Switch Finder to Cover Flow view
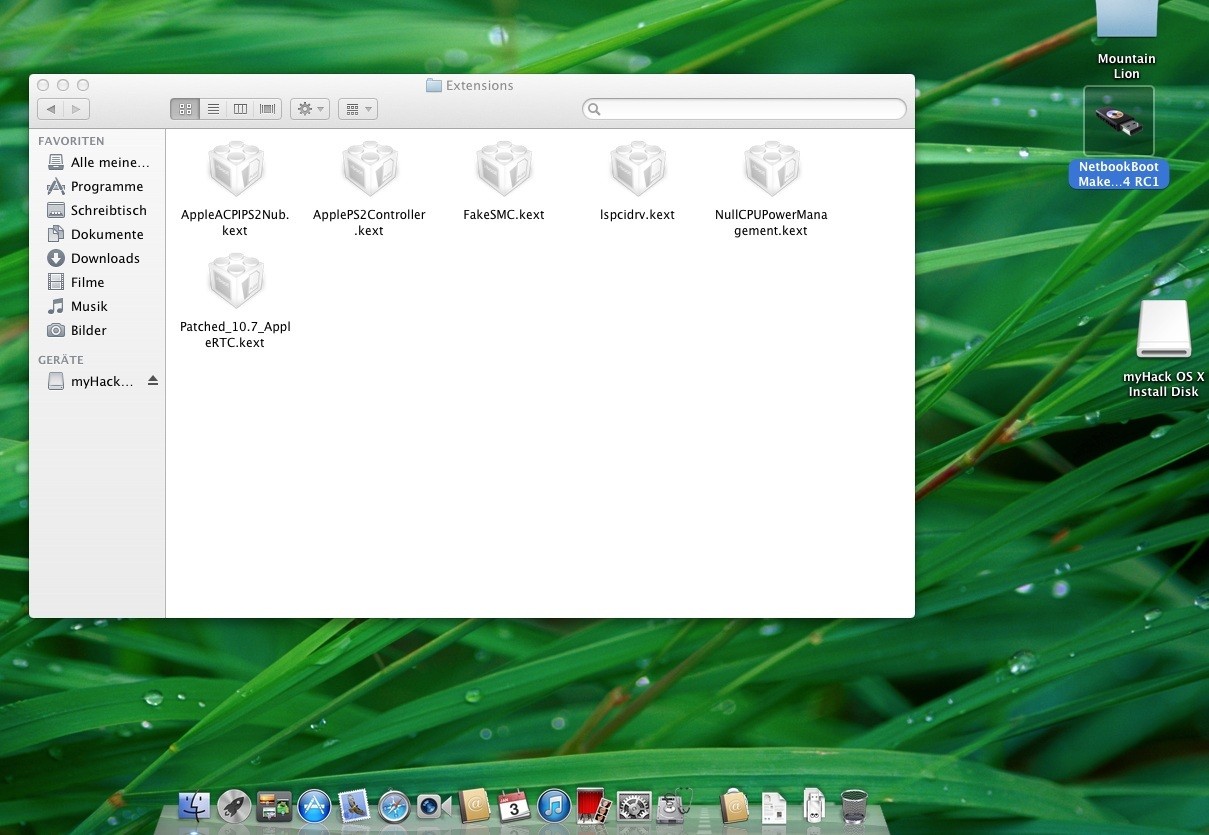This screenshot has width=1209, height=835. point(267,109)
